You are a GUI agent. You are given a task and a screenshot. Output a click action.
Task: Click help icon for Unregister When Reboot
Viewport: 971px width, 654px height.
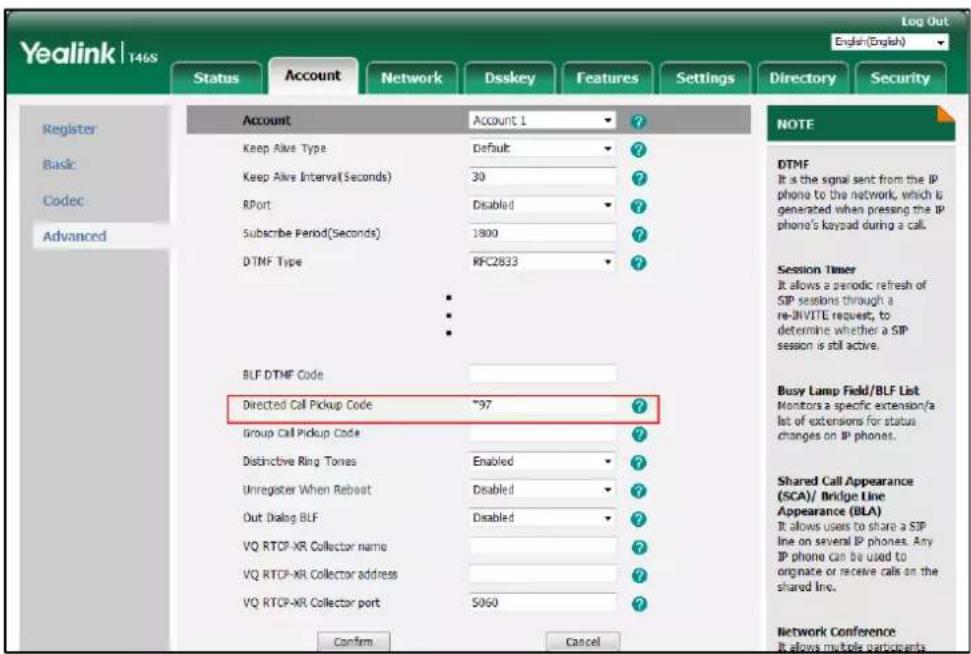[x=638, y=491]
